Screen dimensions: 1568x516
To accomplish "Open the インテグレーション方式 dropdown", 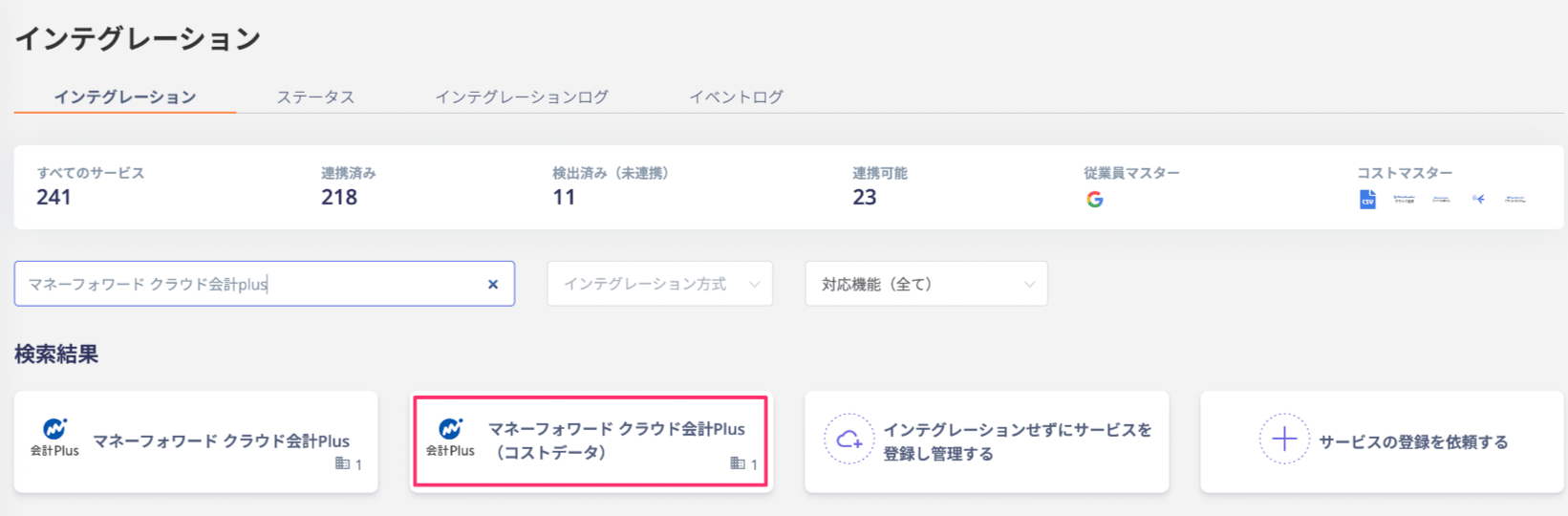I will click(659, 284).
